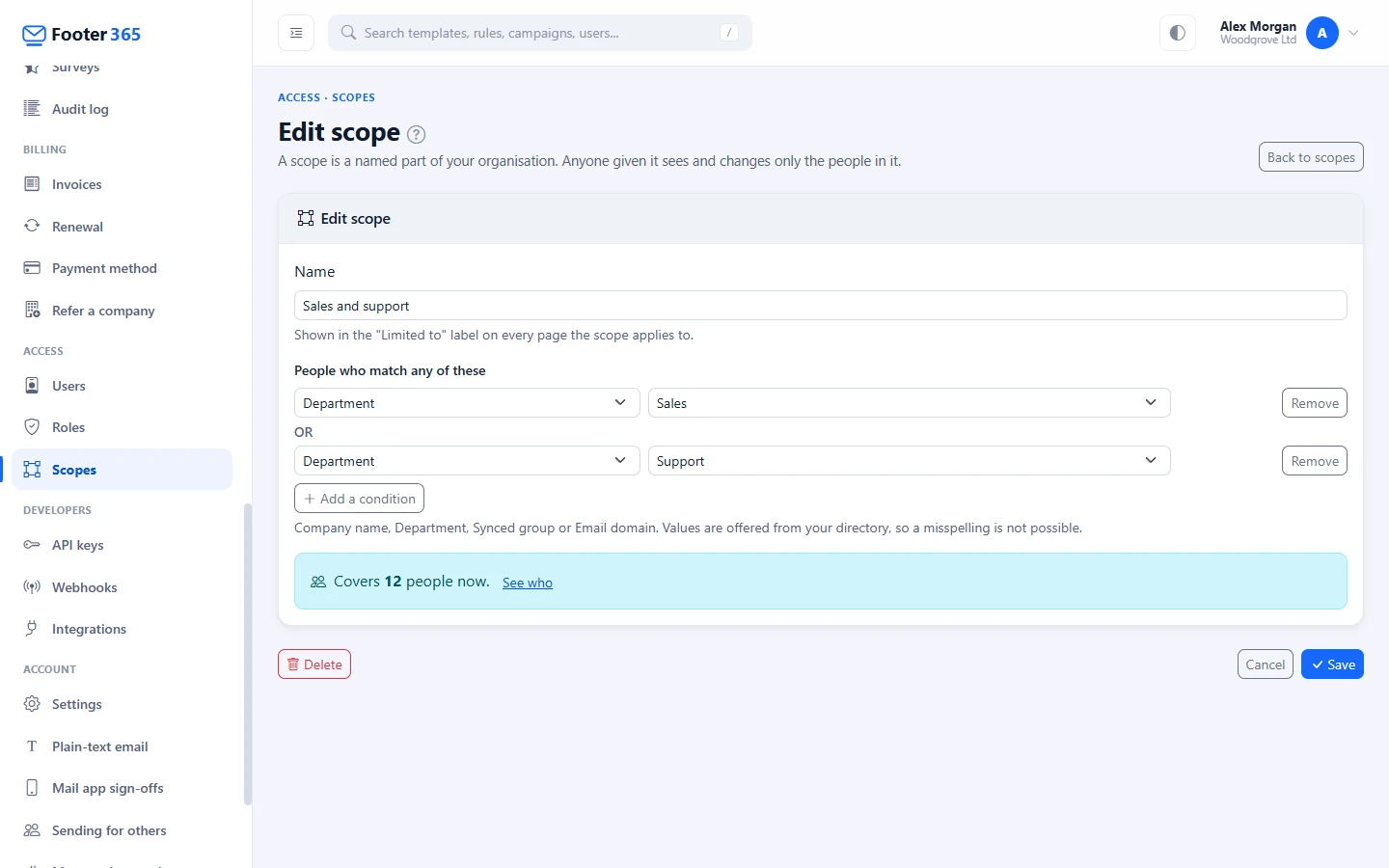1389x868 pixels.
Task: Click the Scopes breadcrumb link
Action: pyautogui.click(x=353, y=97)
